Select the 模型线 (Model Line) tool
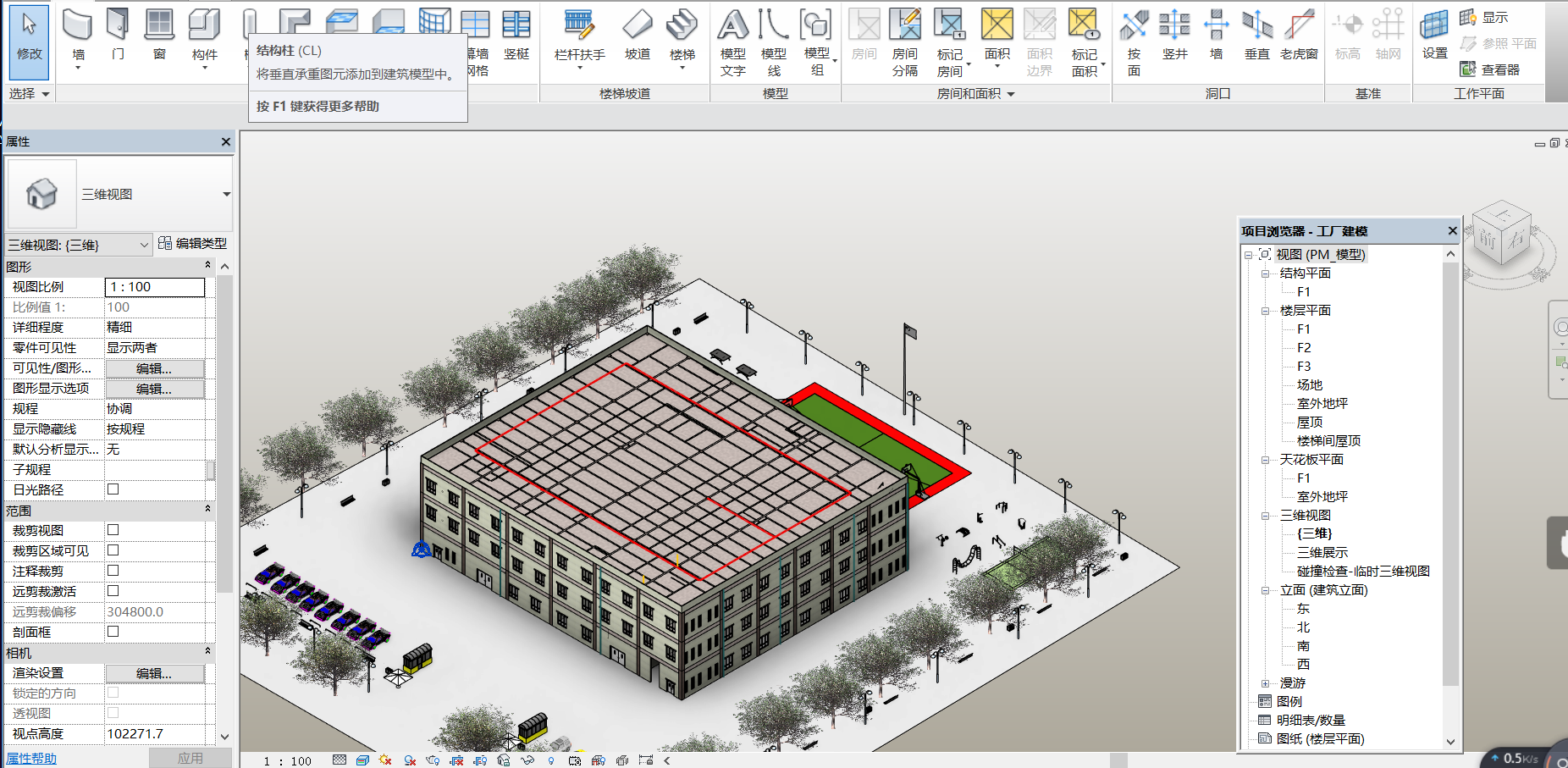This screenshot has width=1568, height=768. coord(774,42)
